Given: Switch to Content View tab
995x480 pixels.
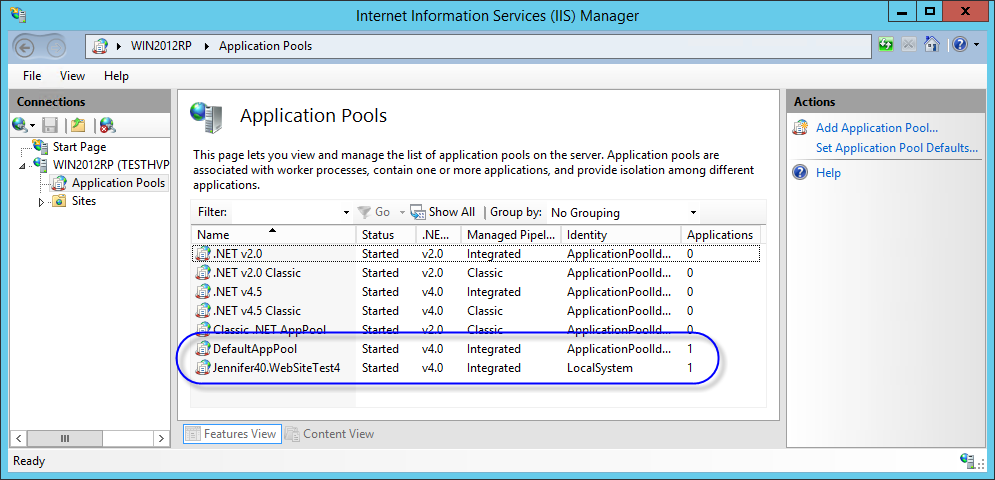Looking at the screenshot, I should click(x=330, y=434).
